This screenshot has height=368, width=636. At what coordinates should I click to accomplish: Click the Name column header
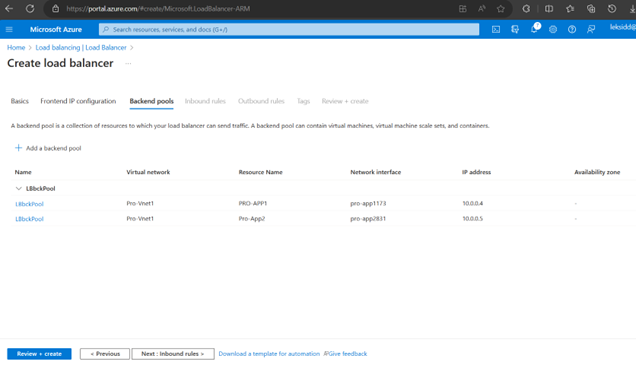(x=23, y=172)
